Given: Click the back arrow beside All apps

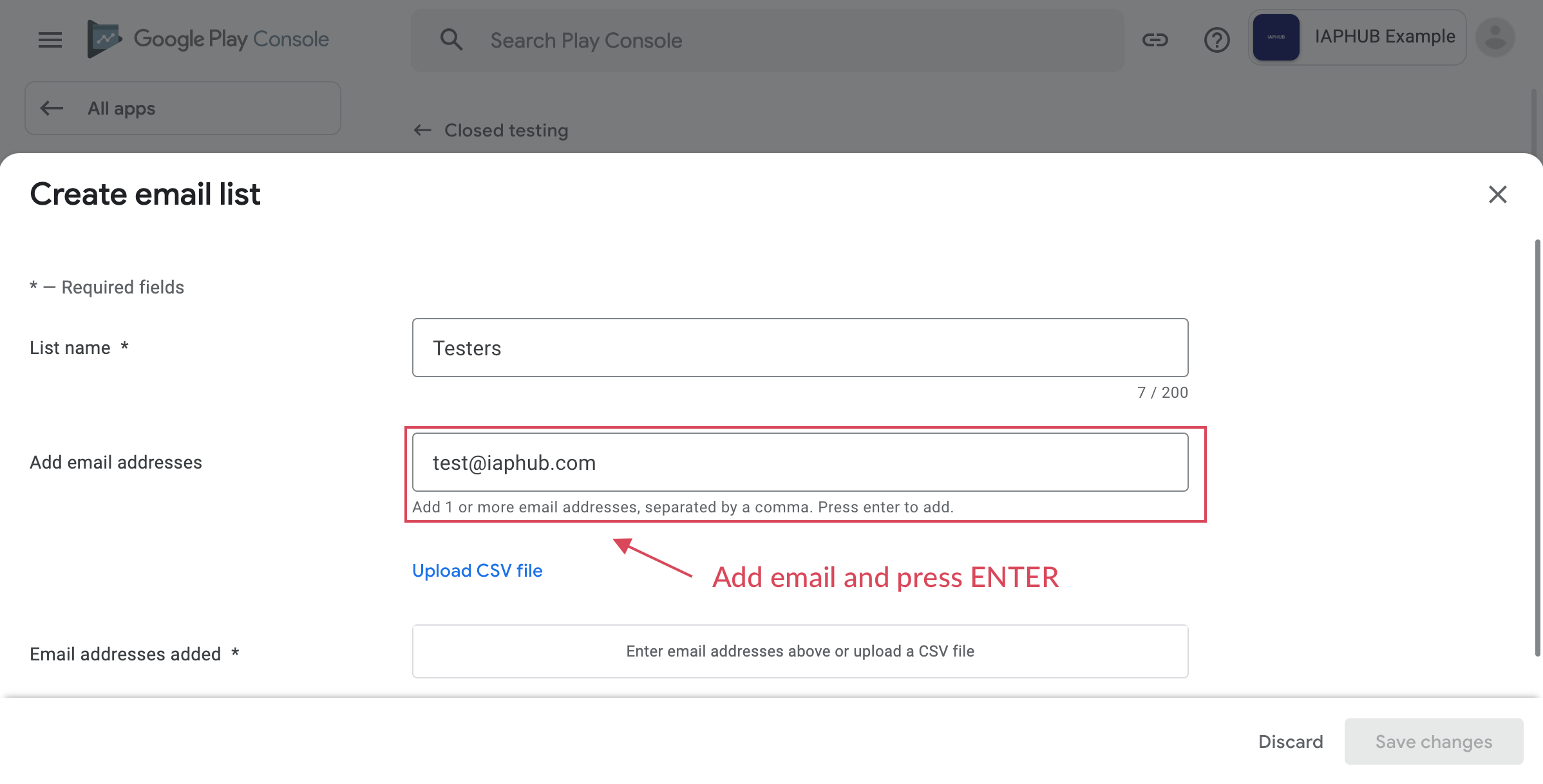Looking at the screenshot, I should [x=52, y=108].
